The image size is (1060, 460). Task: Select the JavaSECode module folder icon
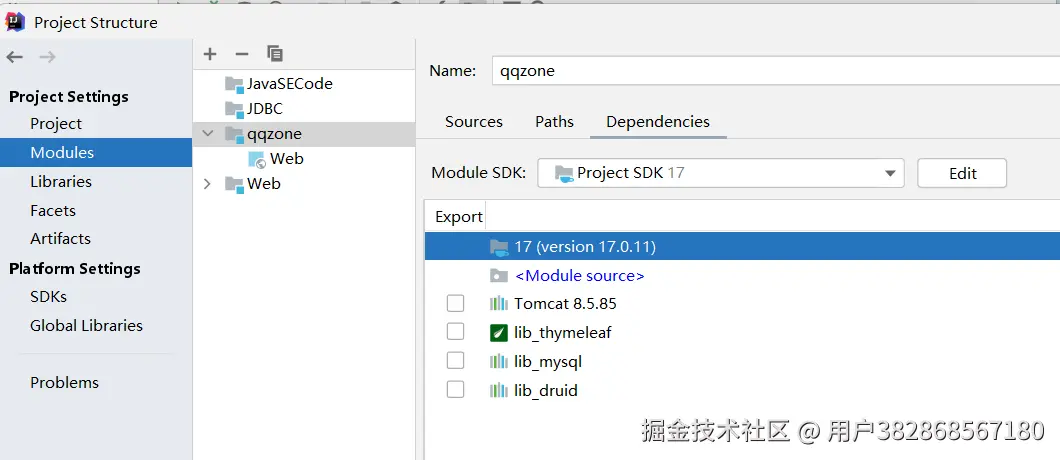(234, 84)
